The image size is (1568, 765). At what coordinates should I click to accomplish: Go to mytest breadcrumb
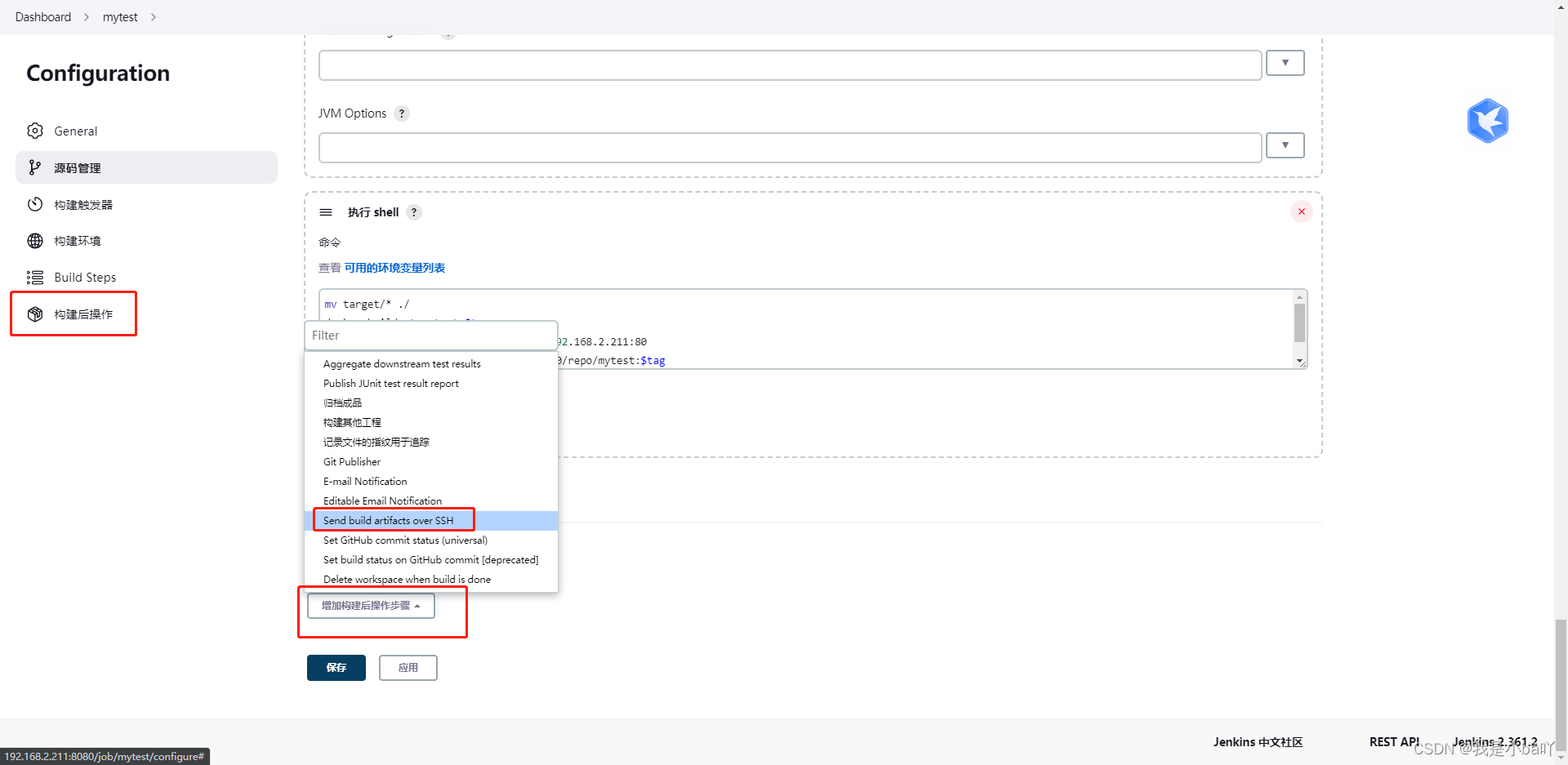[x=120, y=17]
